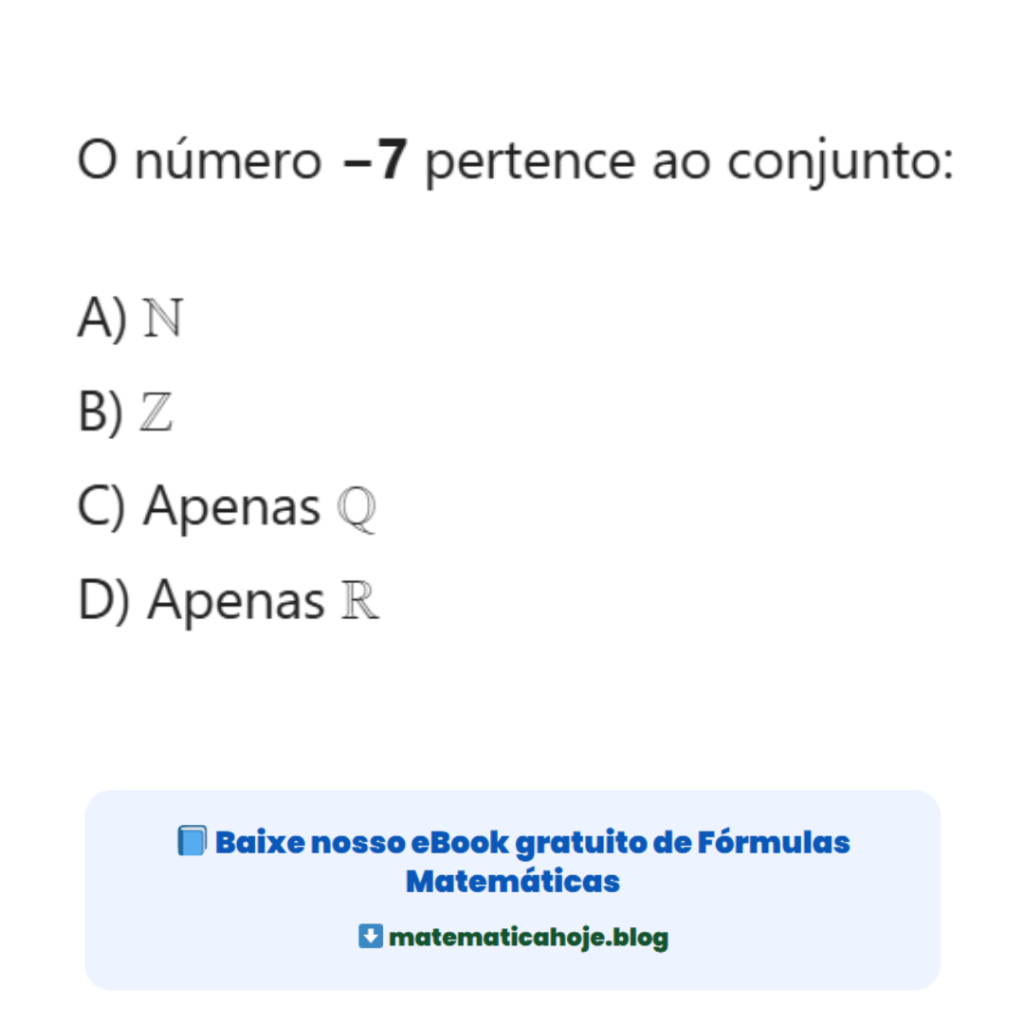
Task: Click the word "Matemáticas" in the banner
Action: (513, 882)
